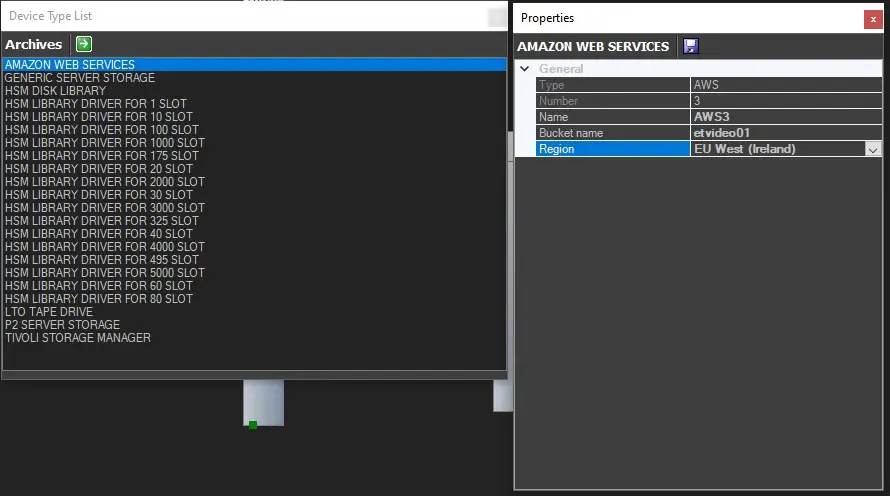890x496 pixels.
Task: Select GENERIC SERVER STORAGE device type
Action: pyautogui.click(x=80, y=78)
